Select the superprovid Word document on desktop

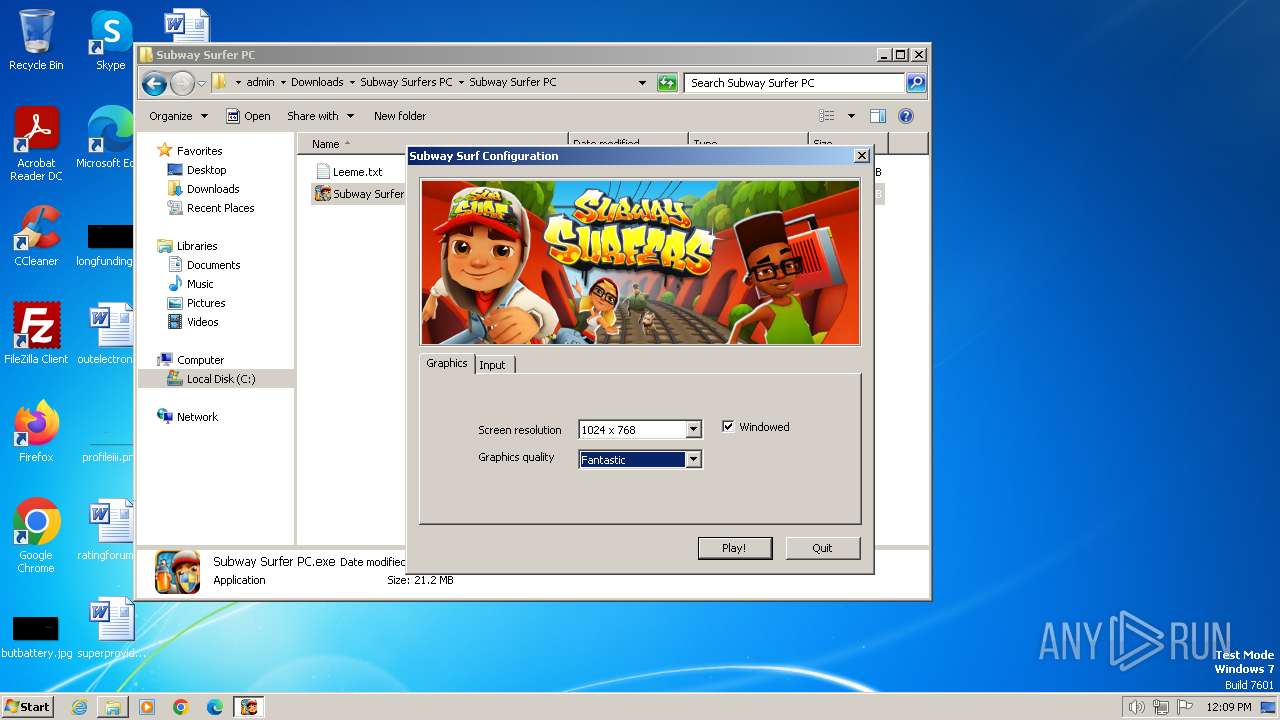110,628
